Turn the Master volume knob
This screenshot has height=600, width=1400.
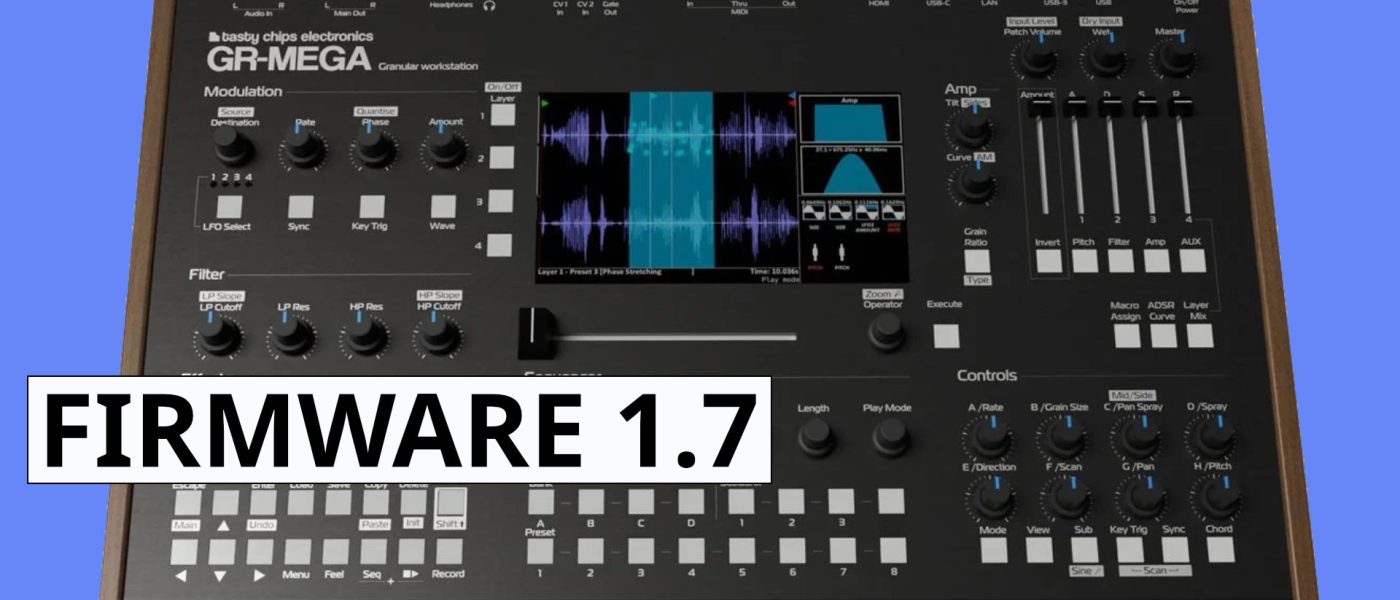[x=1171, y=61]
